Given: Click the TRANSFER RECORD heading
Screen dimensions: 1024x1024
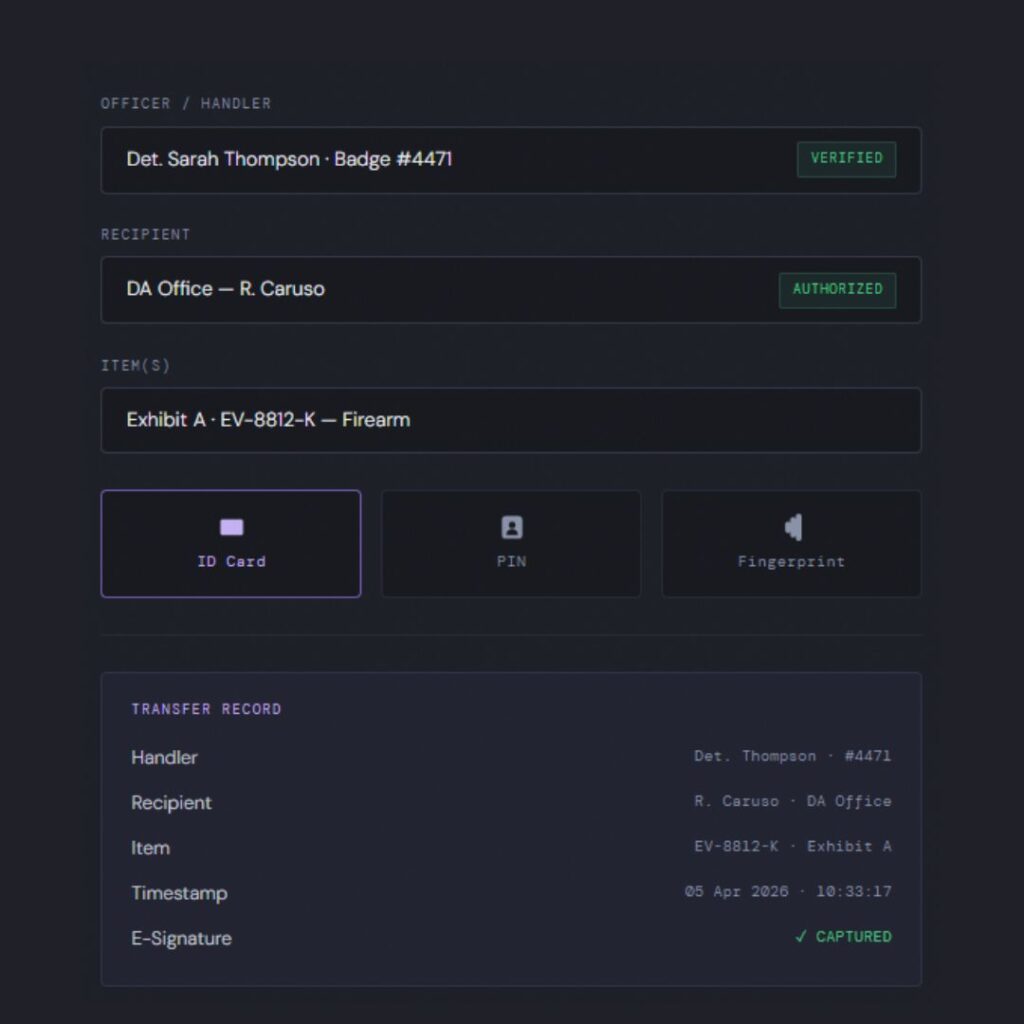Looking at the screenshot, I should pos(206,709).
